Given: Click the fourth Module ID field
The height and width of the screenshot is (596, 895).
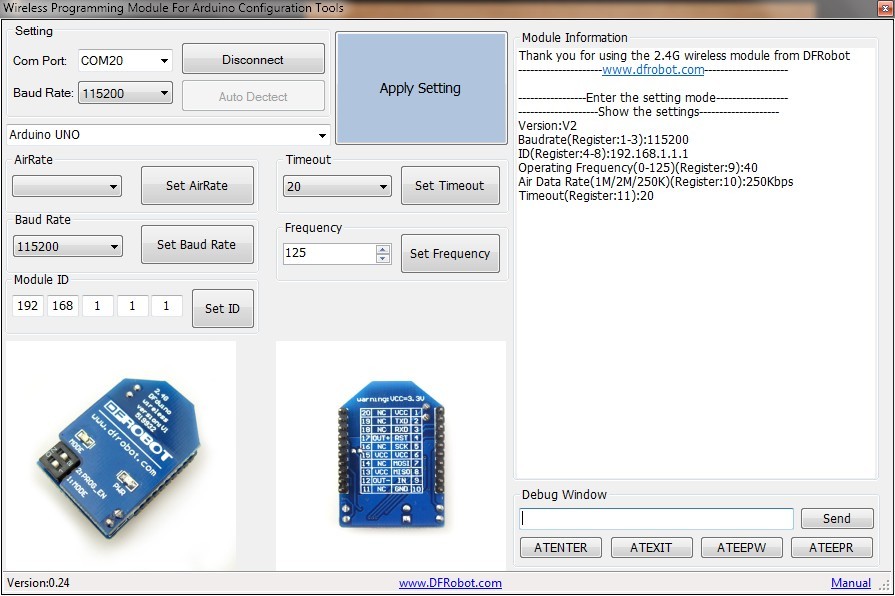Looking at the screenshot, I should coord(132,306).
